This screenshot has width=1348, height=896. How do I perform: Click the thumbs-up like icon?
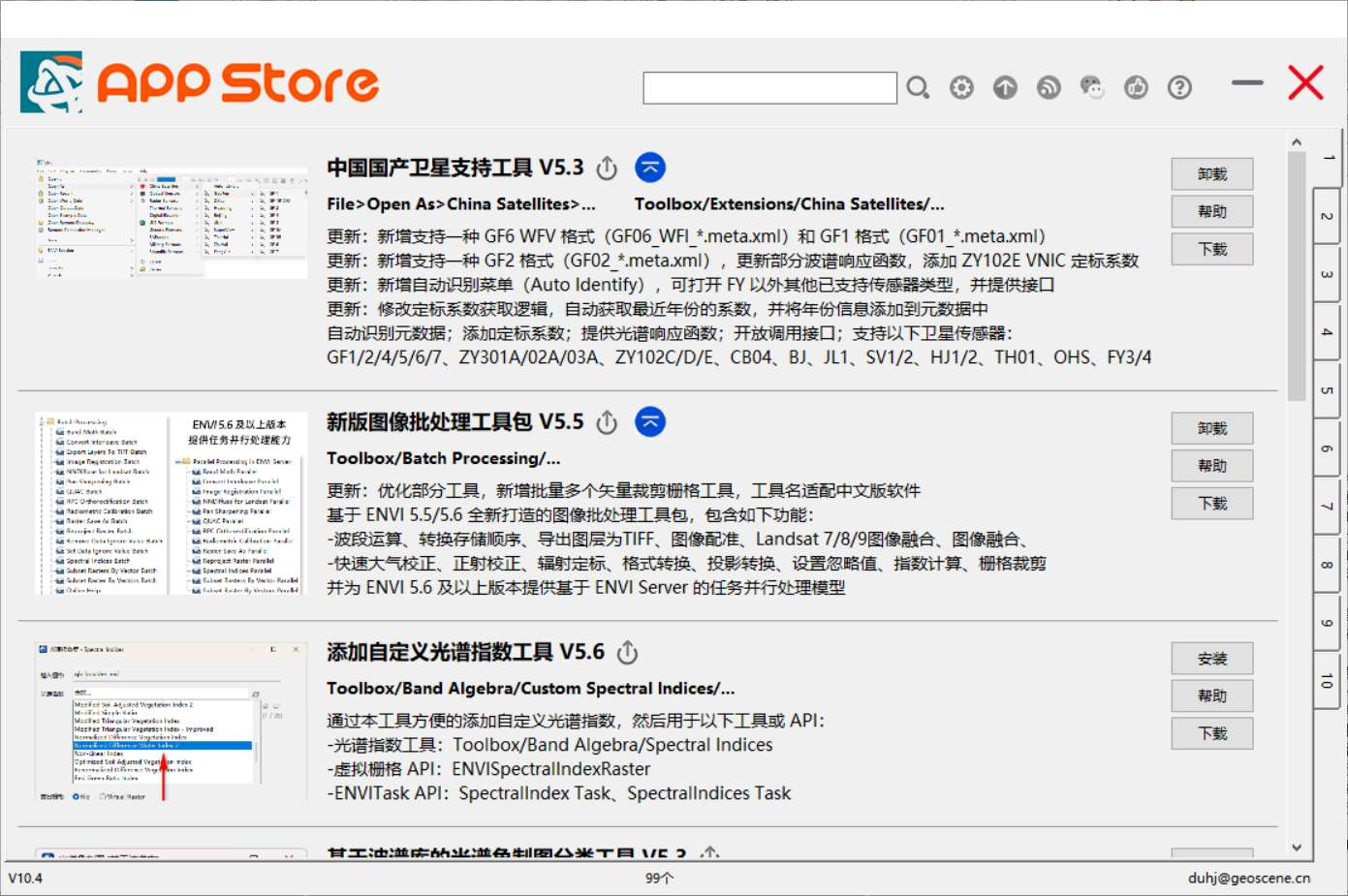pyautogui.click(x=1135, y=87)
